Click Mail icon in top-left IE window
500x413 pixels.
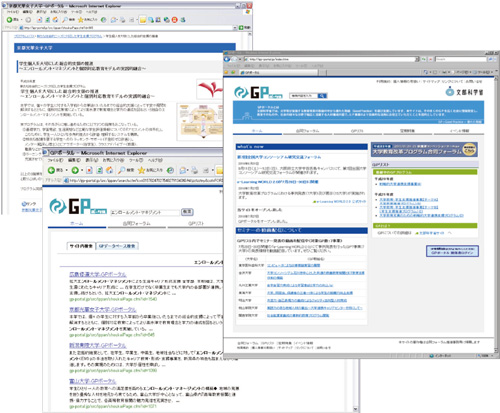click(x=114, y=20)
